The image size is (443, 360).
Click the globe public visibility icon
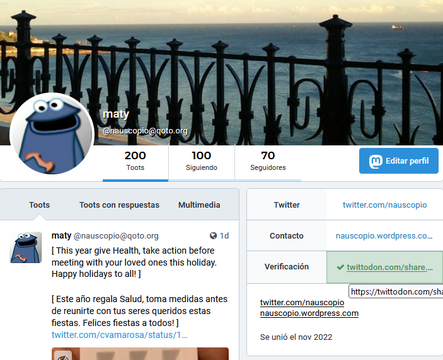click(213, 236)
